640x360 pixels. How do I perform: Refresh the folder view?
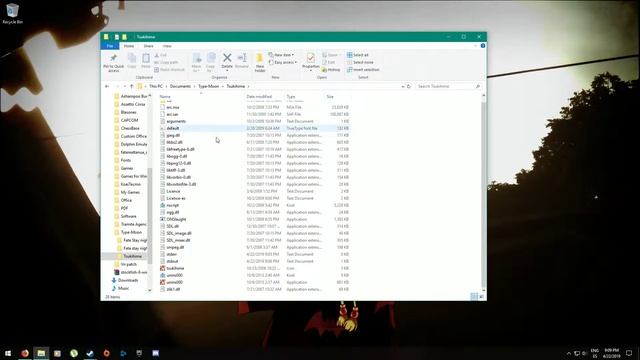coord(409,87)
